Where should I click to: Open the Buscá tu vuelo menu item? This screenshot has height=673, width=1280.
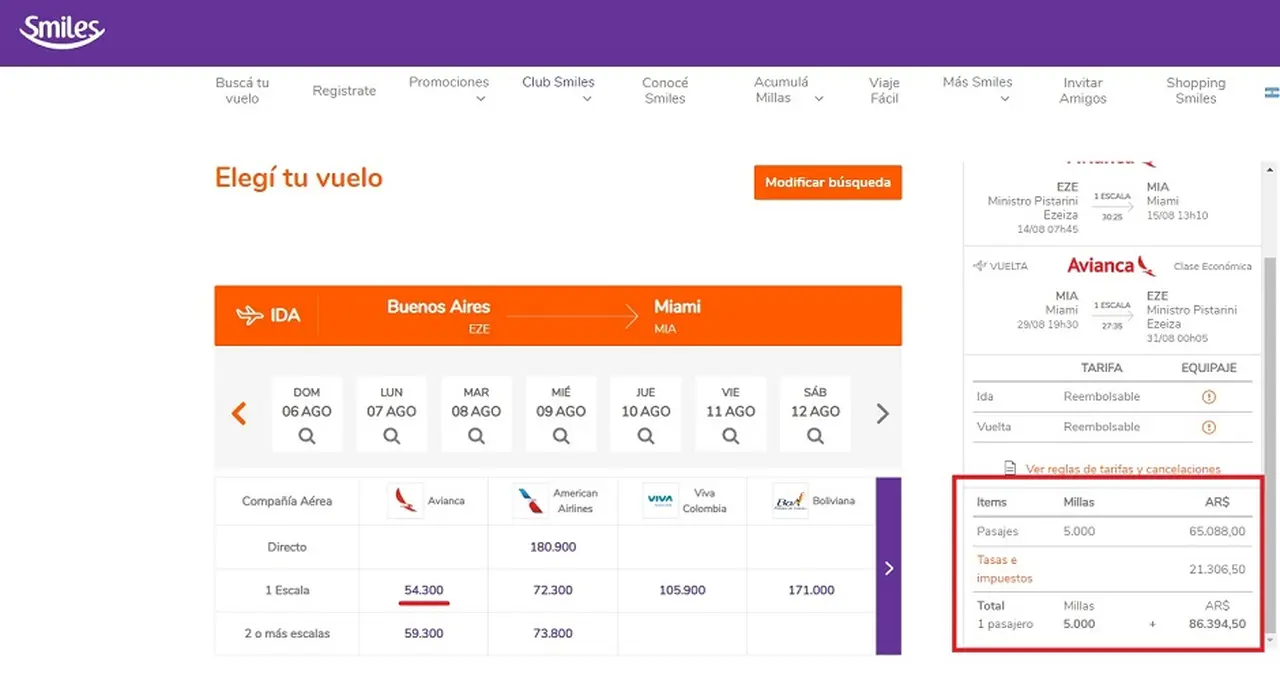coord(242,90)
